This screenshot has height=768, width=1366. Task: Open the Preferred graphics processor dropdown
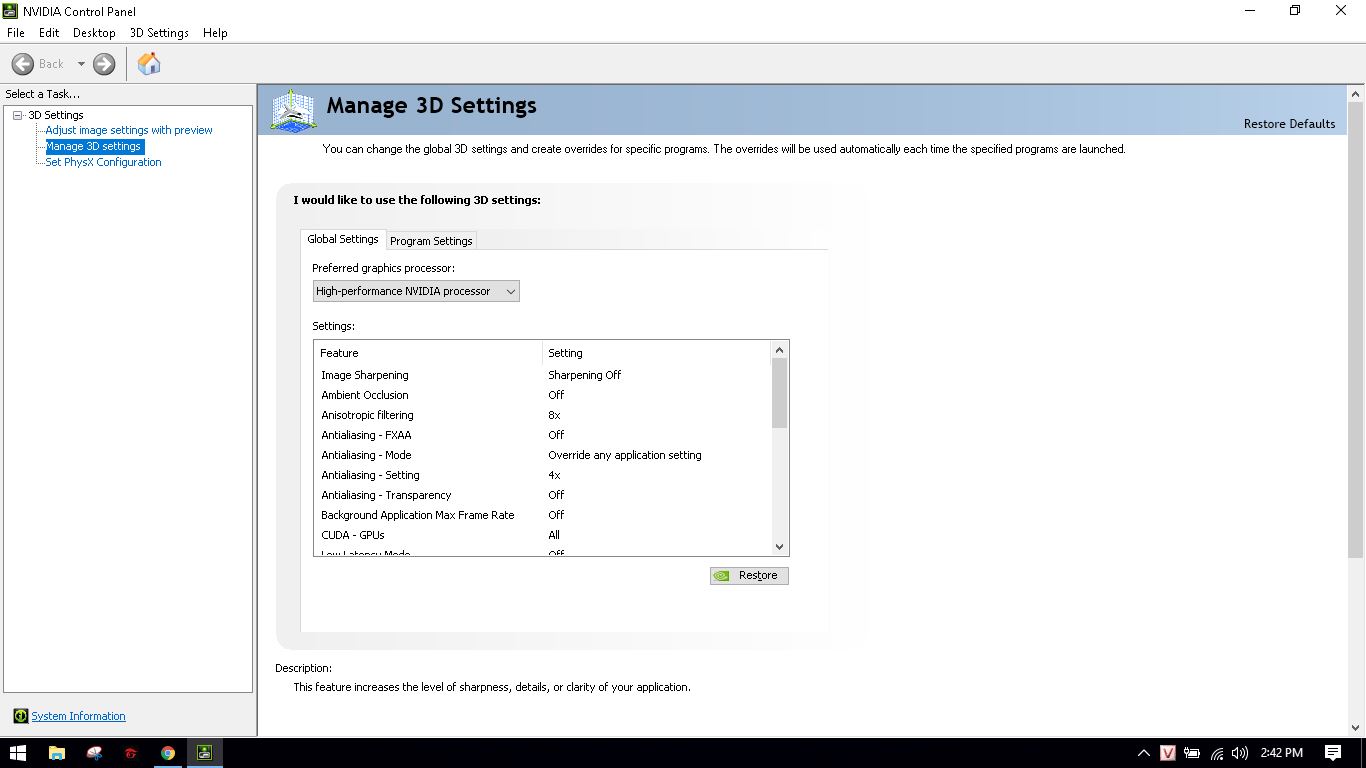click(416, 291)
